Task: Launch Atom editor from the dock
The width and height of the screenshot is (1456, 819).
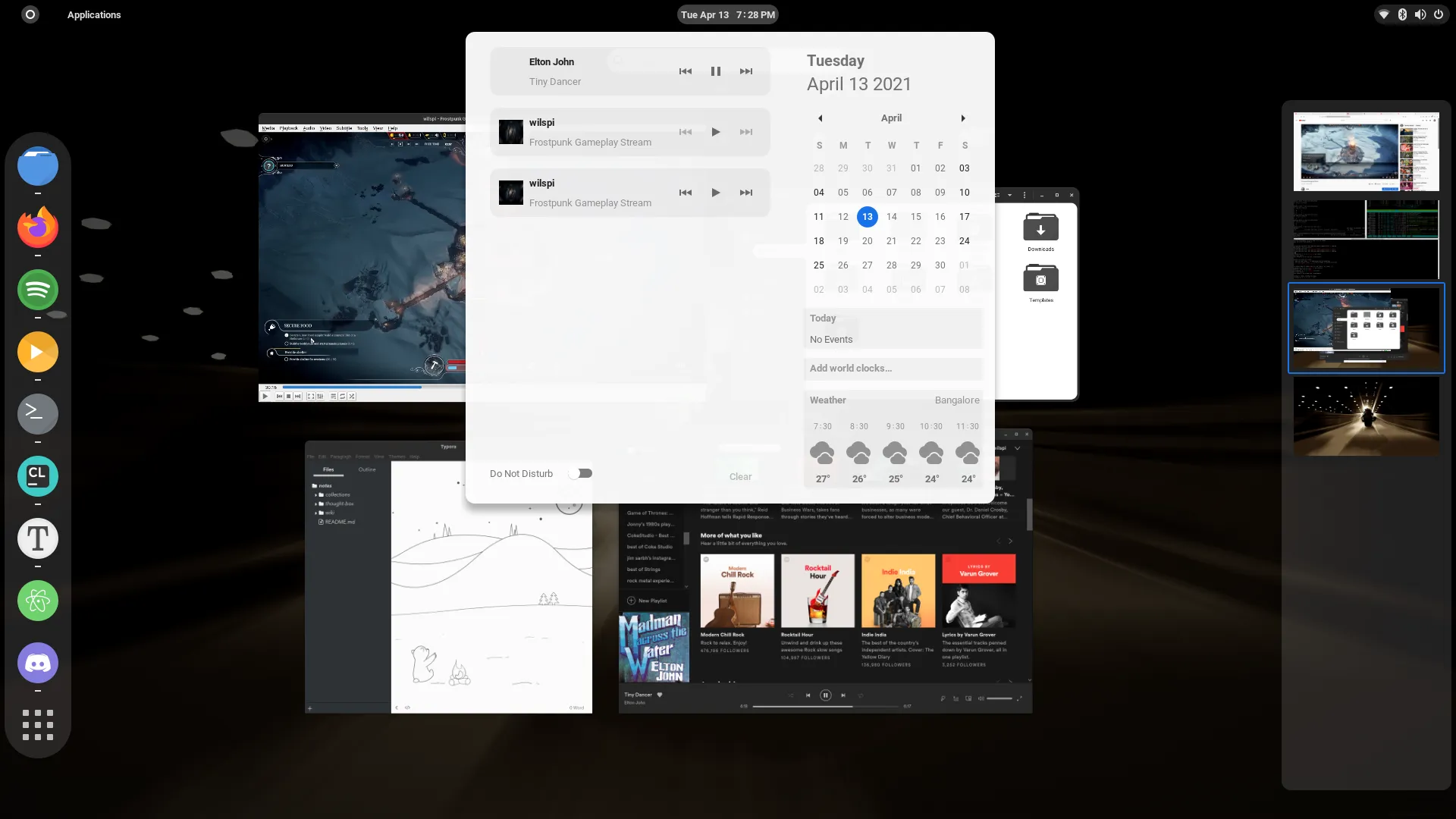Action: [x=38, y=601]
